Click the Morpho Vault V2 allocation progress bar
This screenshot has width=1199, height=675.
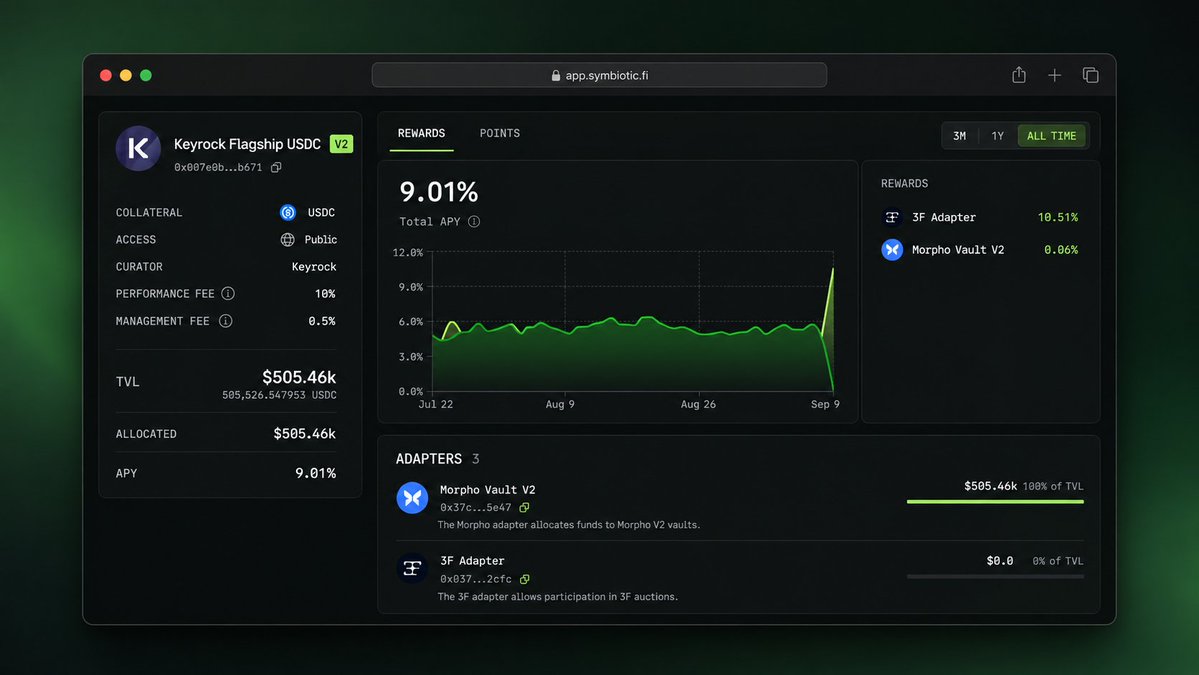995,501
